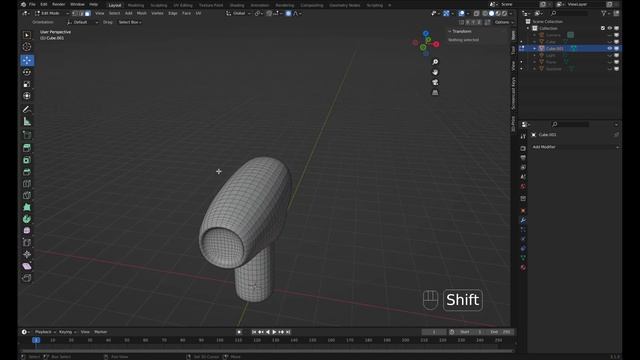The width and height of the screenshot is (640, 360).
Task: Open the Vertex menu in viewport header
Action: click(157, 13)
